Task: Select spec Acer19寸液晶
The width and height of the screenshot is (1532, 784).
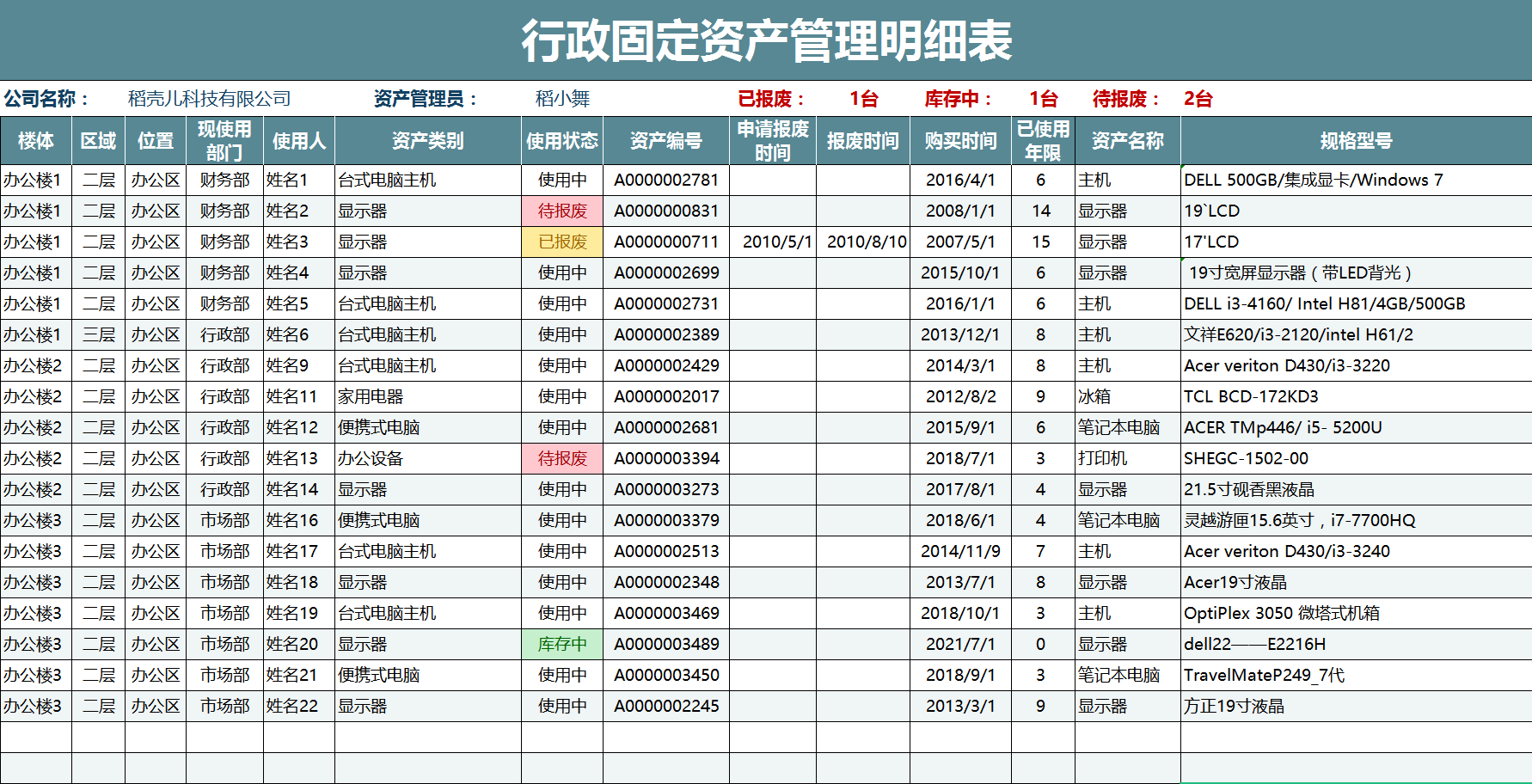Action: (1235, 582)
